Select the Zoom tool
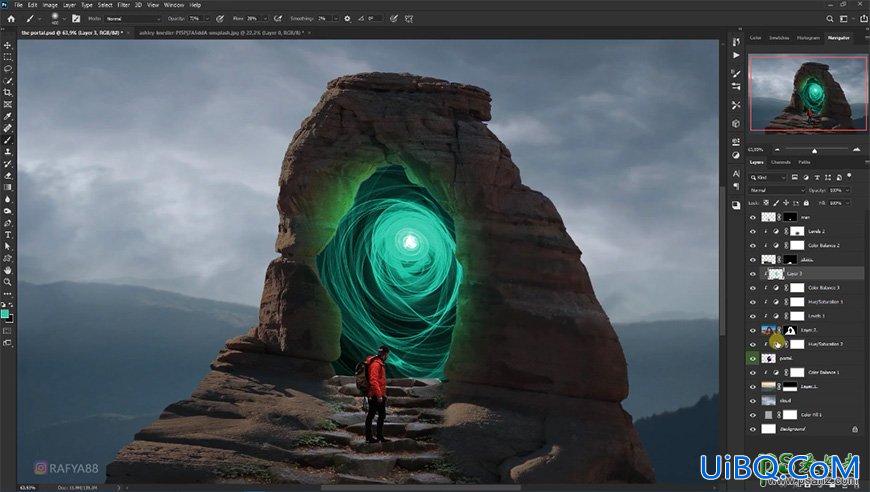 click(x=8, y=282)
